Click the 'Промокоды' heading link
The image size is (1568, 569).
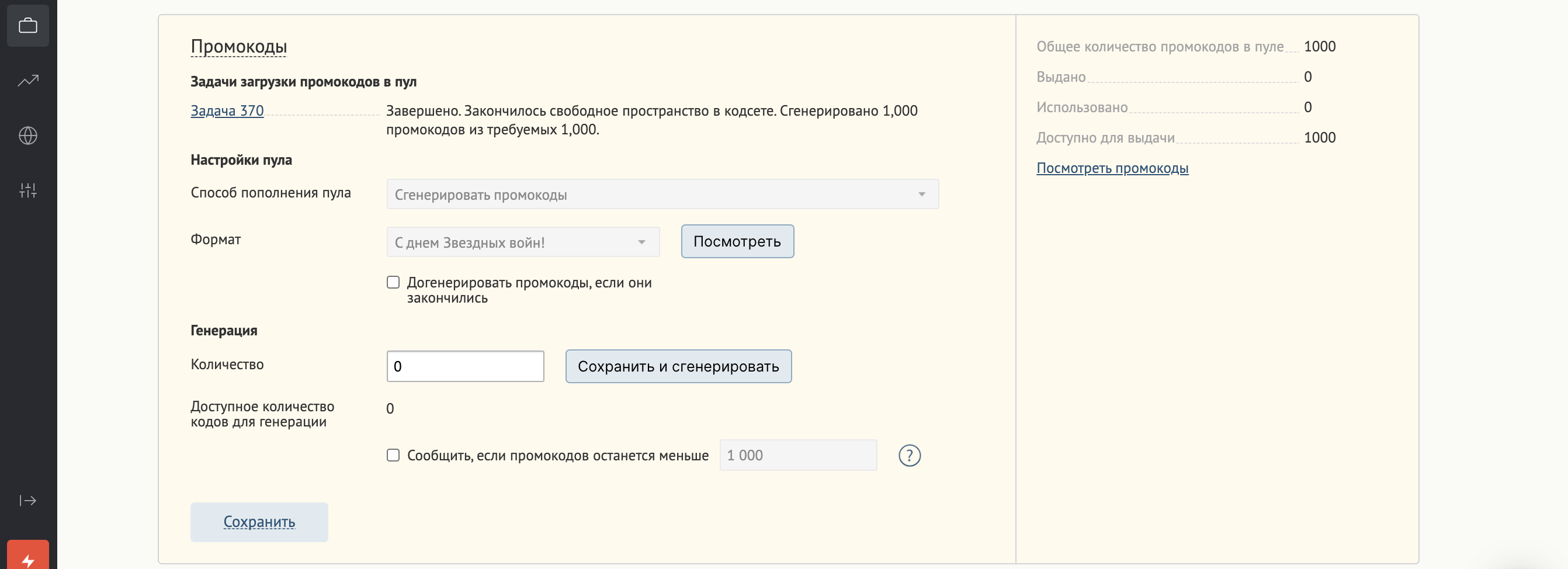tap(238, 46)
